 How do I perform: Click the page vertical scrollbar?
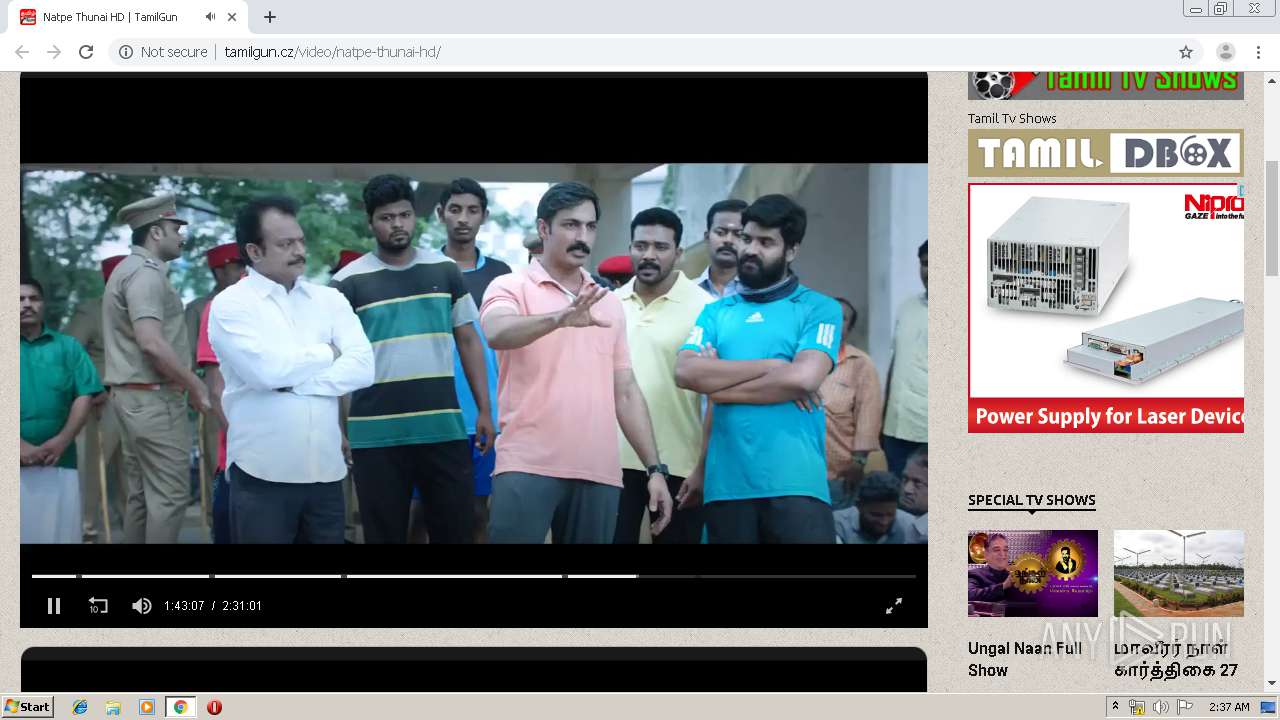coord(1272,218)
